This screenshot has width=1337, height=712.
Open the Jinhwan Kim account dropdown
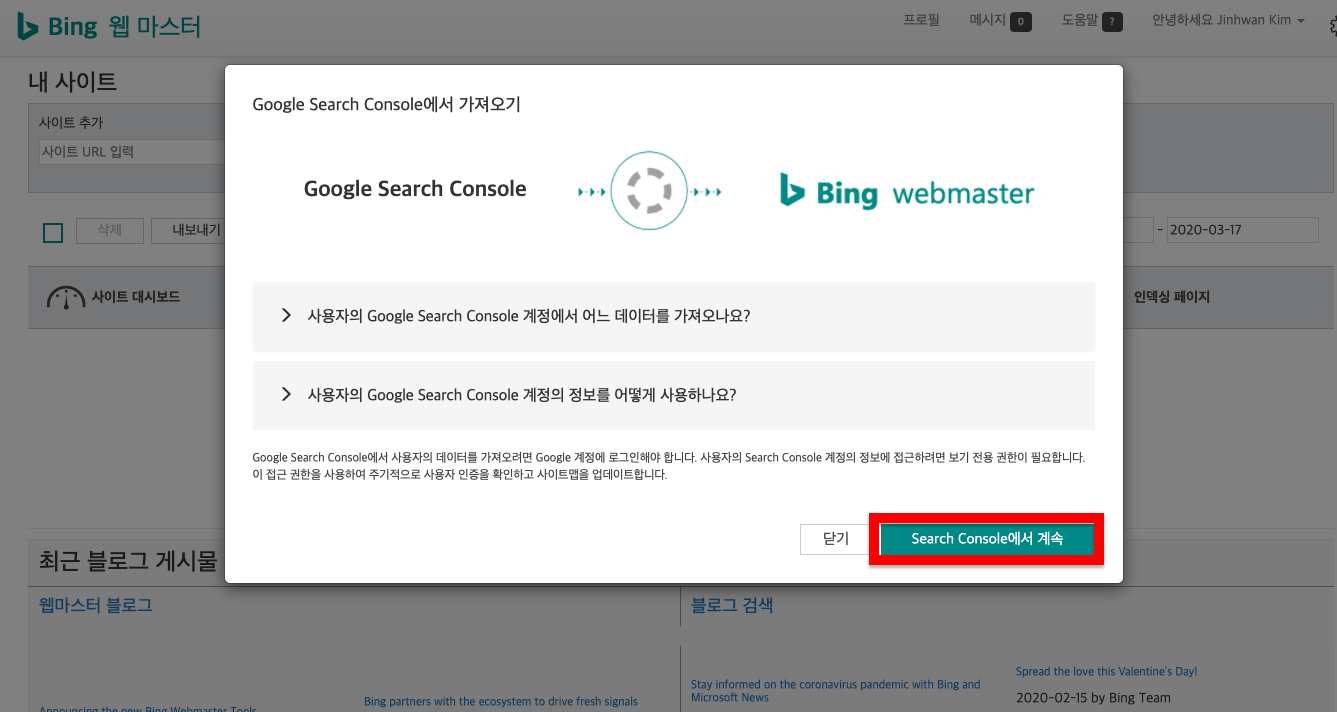tap(1228, 20)
